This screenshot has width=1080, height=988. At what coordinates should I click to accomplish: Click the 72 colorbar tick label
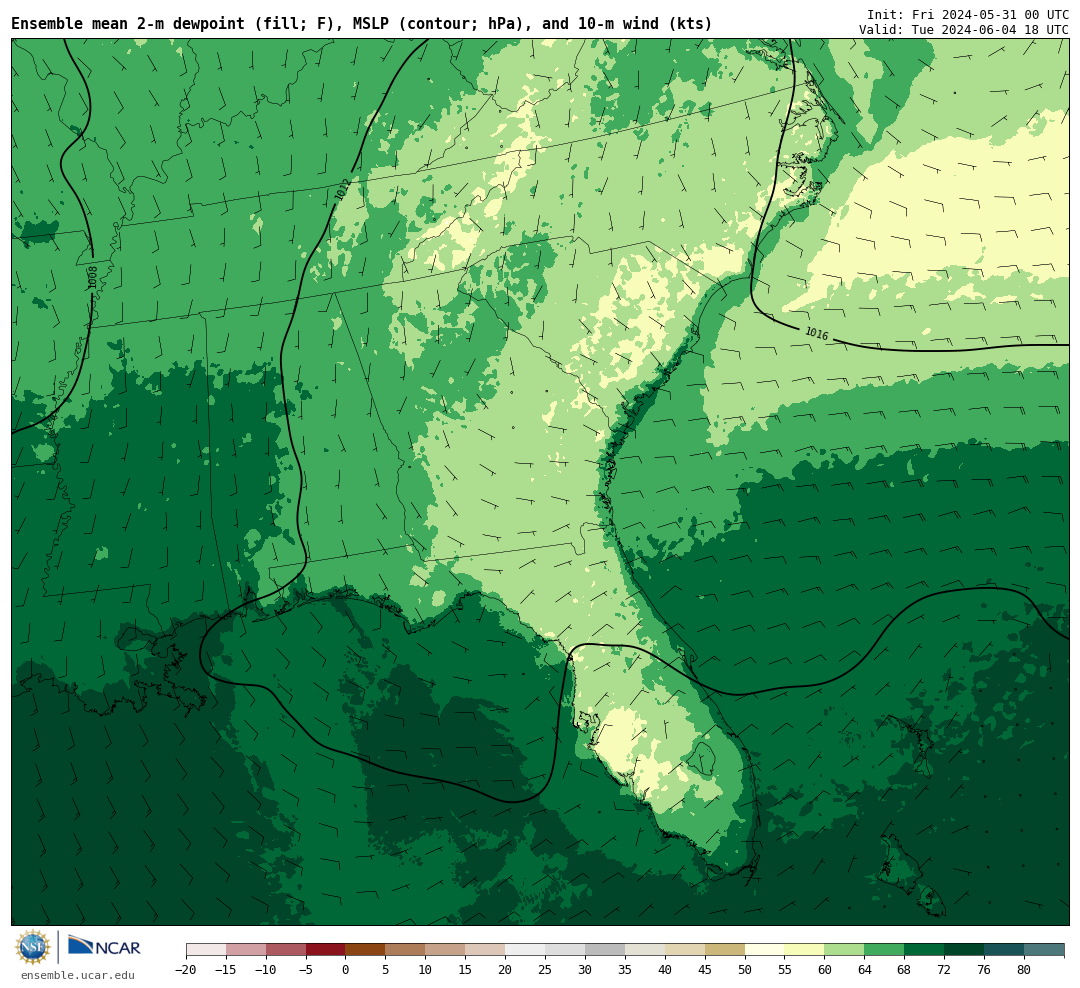click(944, 970)
